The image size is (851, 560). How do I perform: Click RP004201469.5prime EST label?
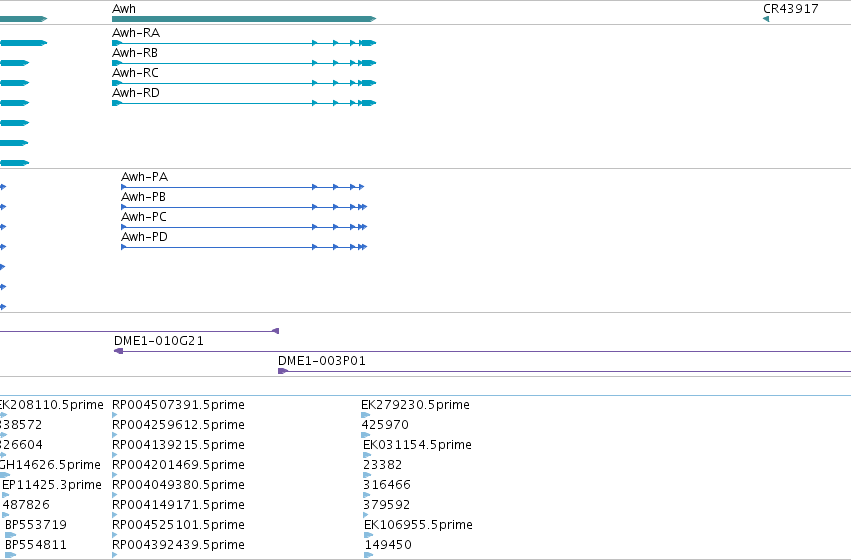click(x=178, y=465)
